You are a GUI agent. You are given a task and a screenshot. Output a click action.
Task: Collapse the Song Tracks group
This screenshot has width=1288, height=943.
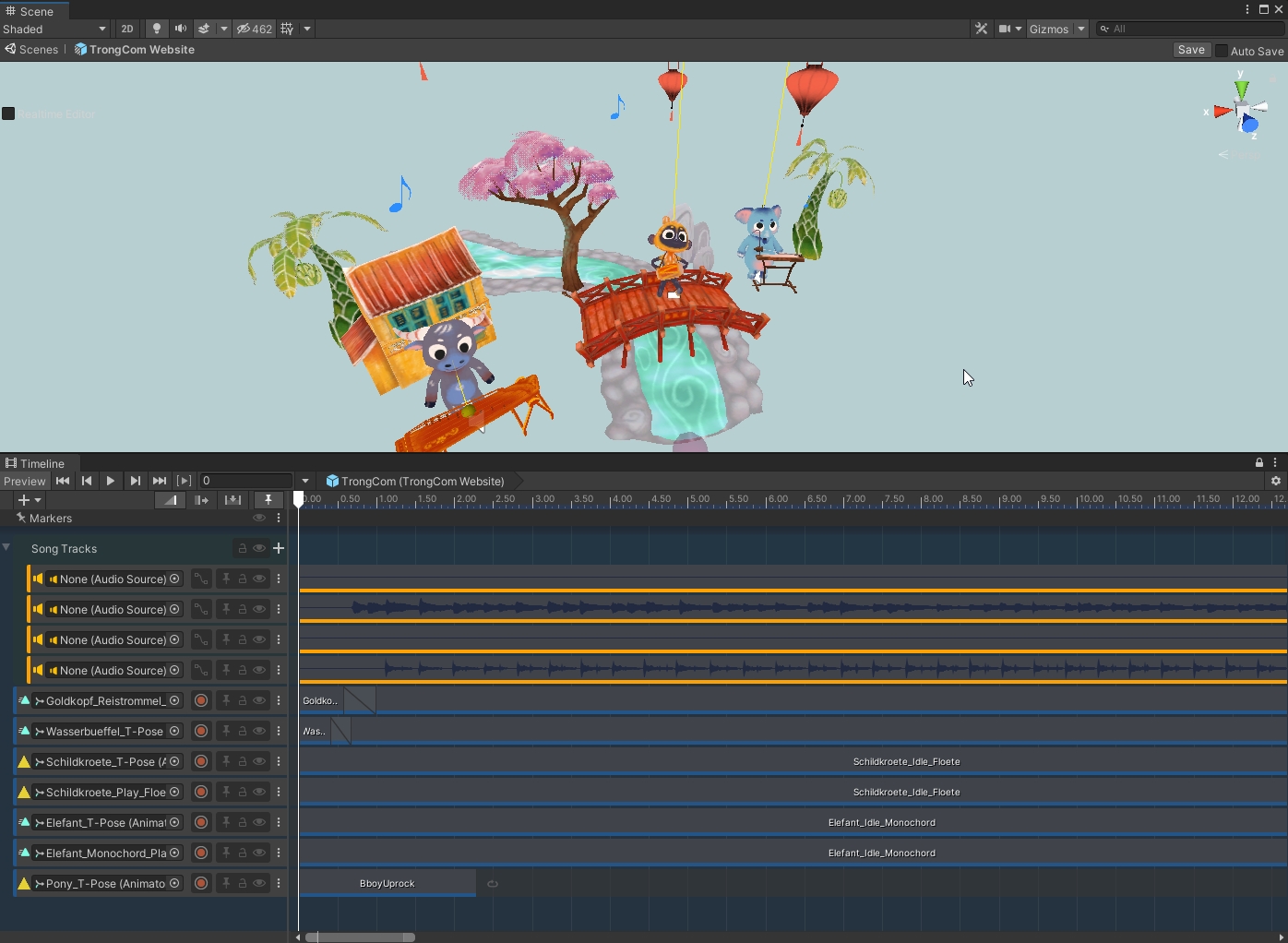pyautogui.click(x=6, y=548)
